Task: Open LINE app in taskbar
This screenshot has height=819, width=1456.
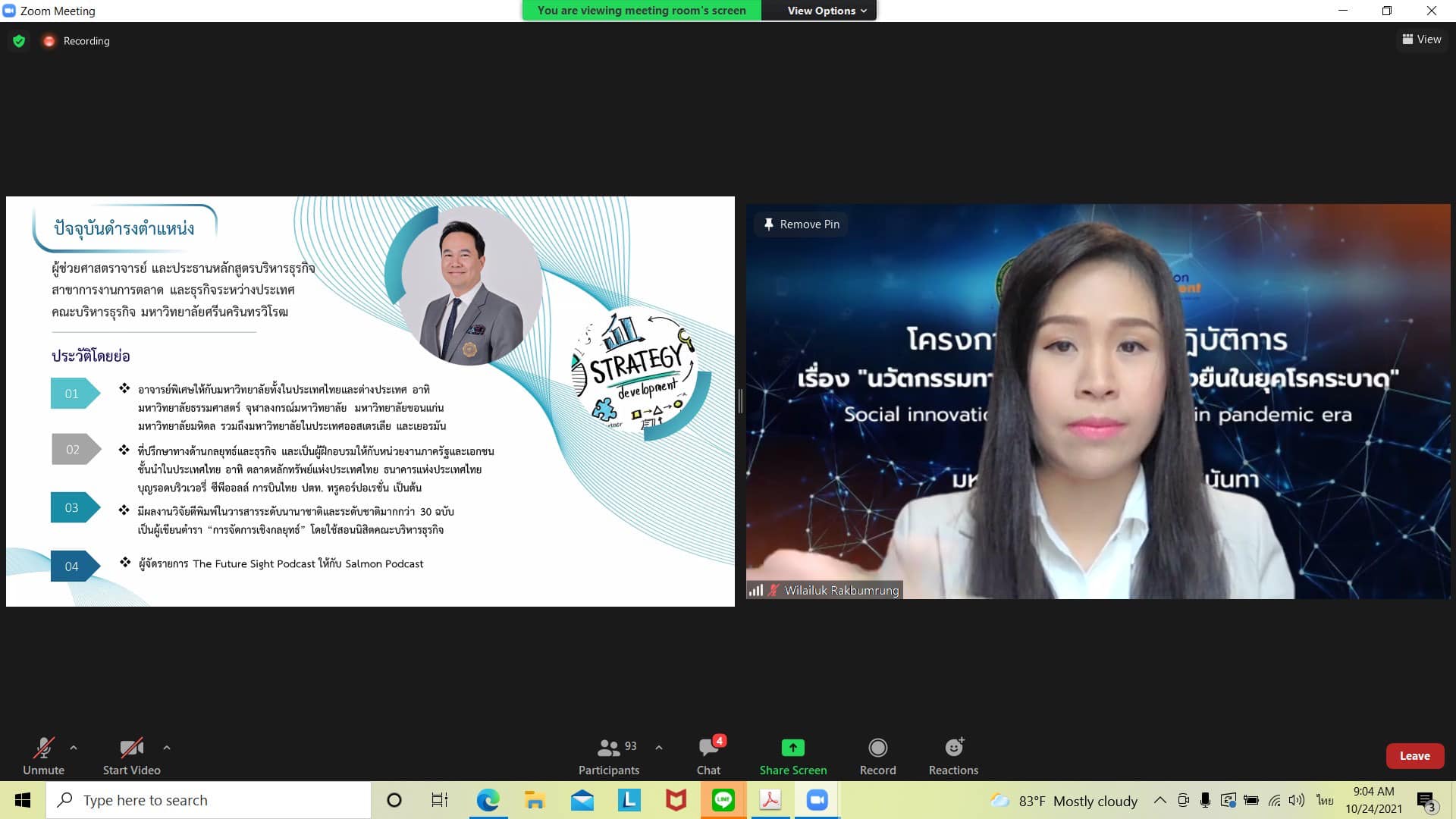Action: [723, 800]
